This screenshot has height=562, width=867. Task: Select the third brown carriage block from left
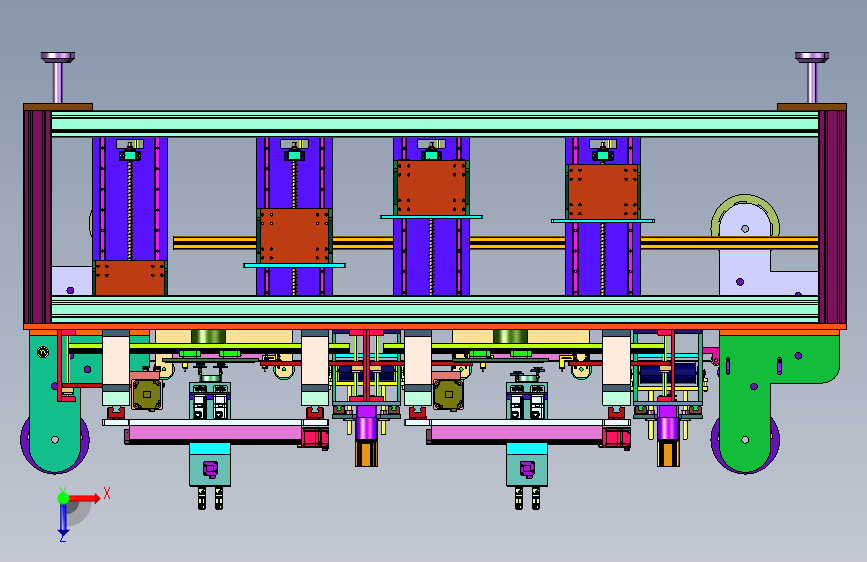pos(431,188)
